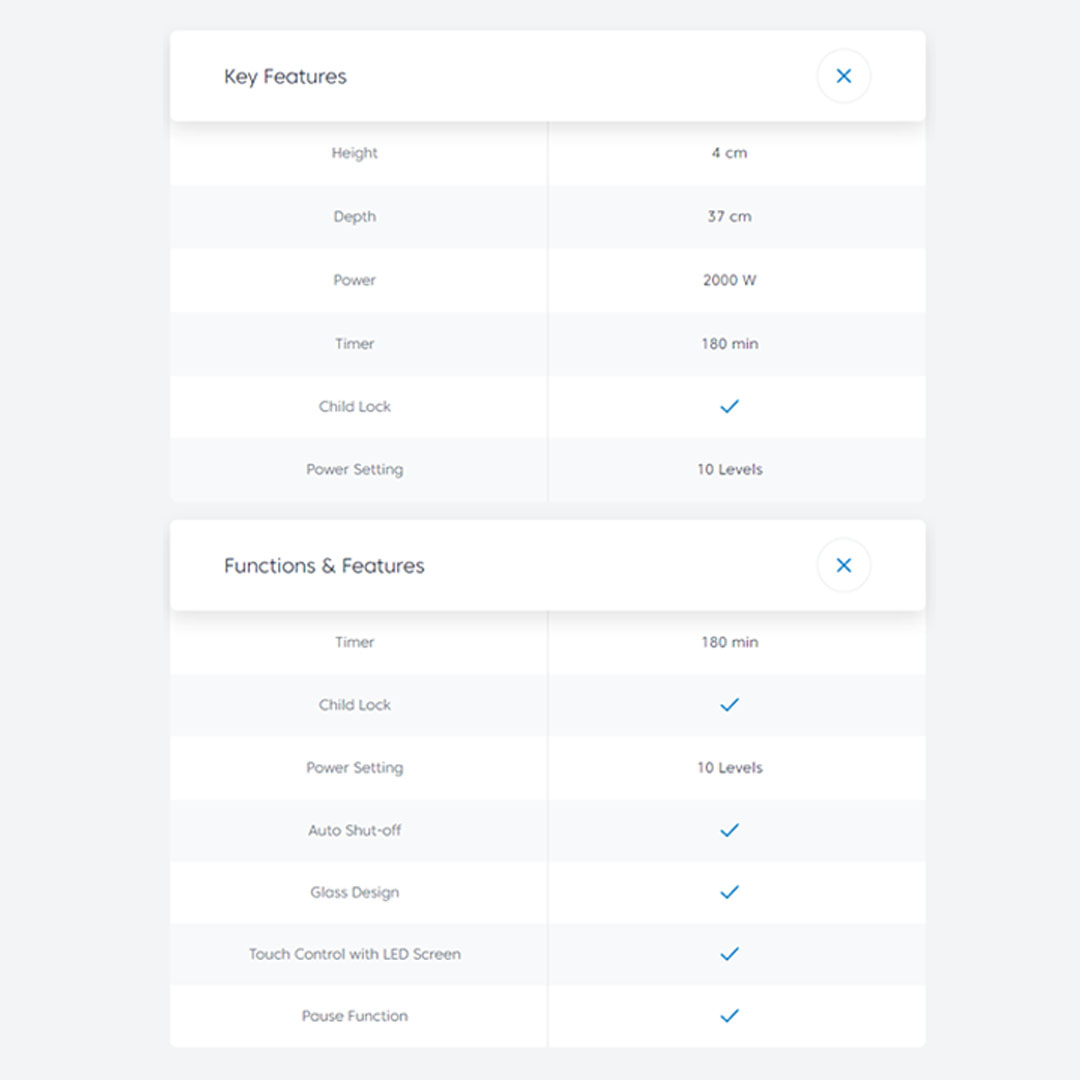Click the 10 Levels value under Key Features

729,469
